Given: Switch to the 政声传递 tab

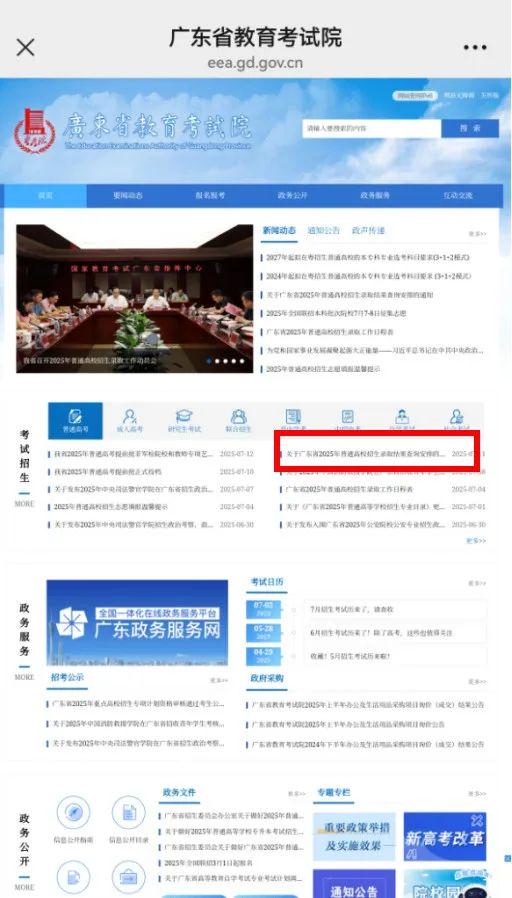Looking at the screenshot, I should [x=368, y=230].
